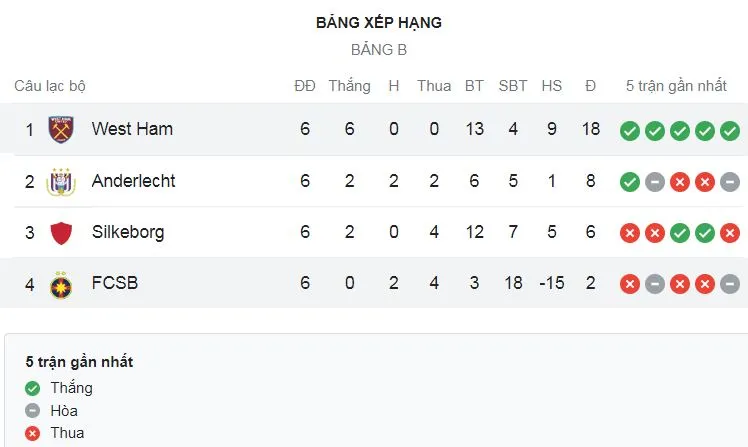The width and height of the screenshot is (748, 447).
Task: Click the Thắng column header
Action: point(349,86)
